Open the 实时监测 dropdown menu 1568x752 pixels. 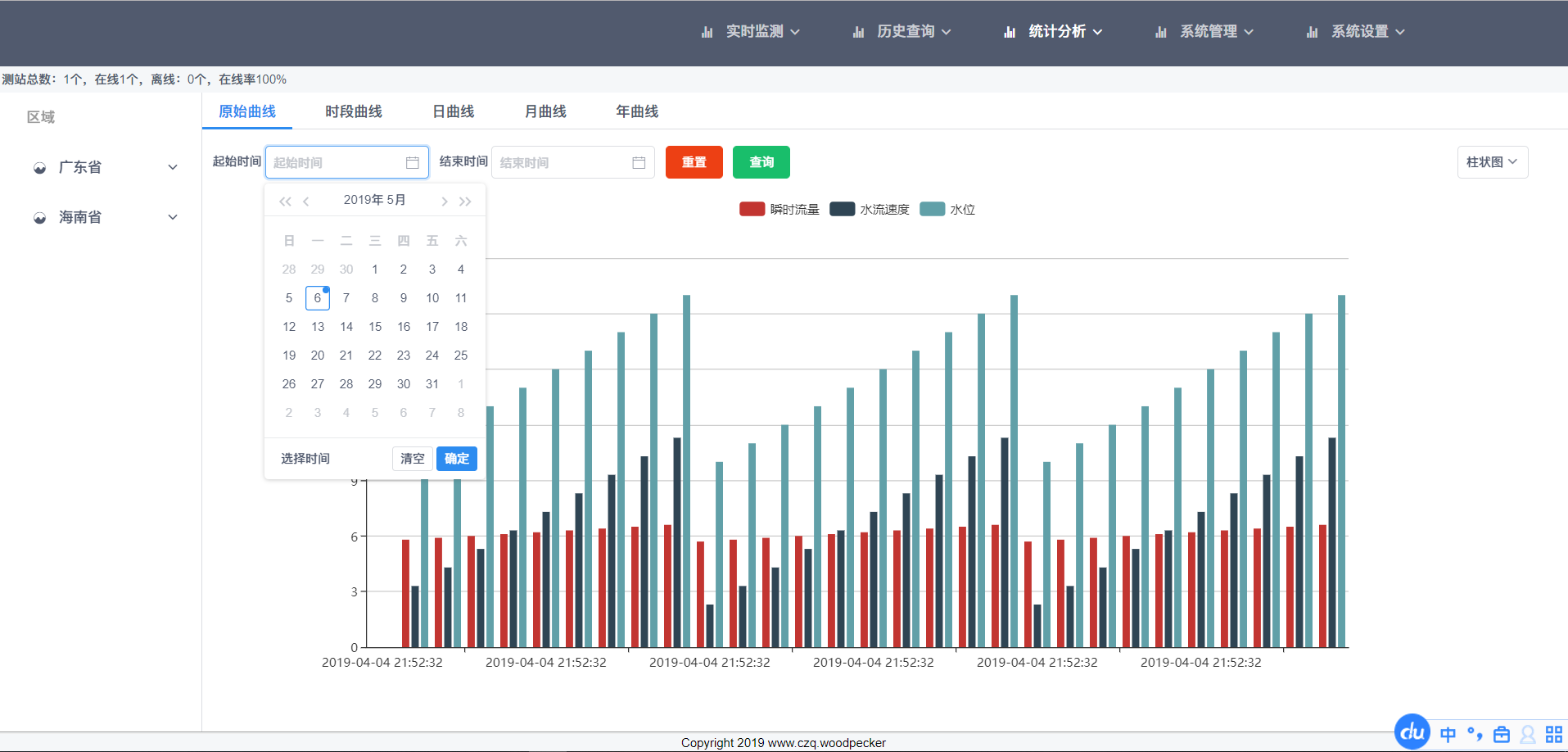pyautogui.click(x=751, y=32)
